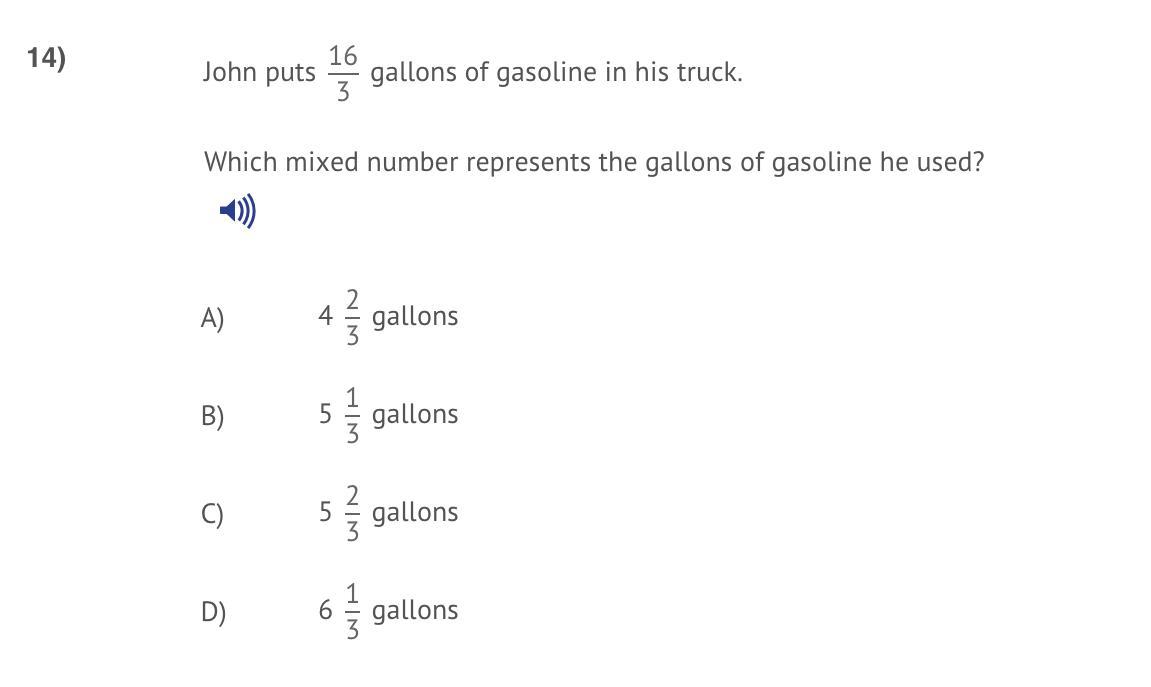Screen dimensions: 1151x687
Task: Click the whole number 6 in option D
Action: (x=325, y=610)
